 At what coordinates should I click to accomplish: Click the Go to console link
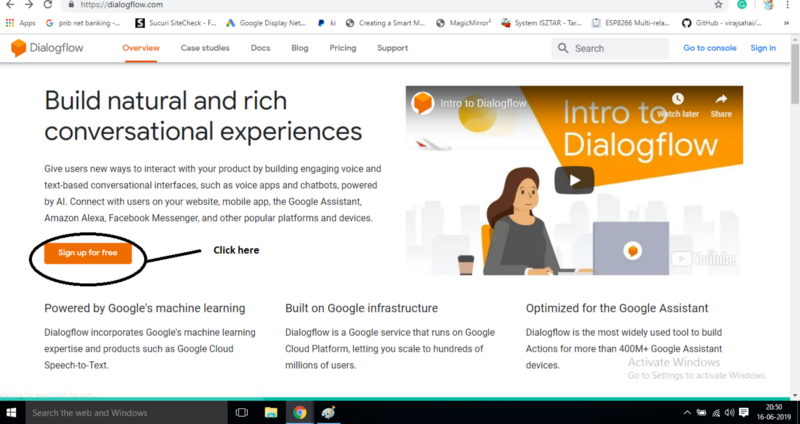[x=710, y=48]
